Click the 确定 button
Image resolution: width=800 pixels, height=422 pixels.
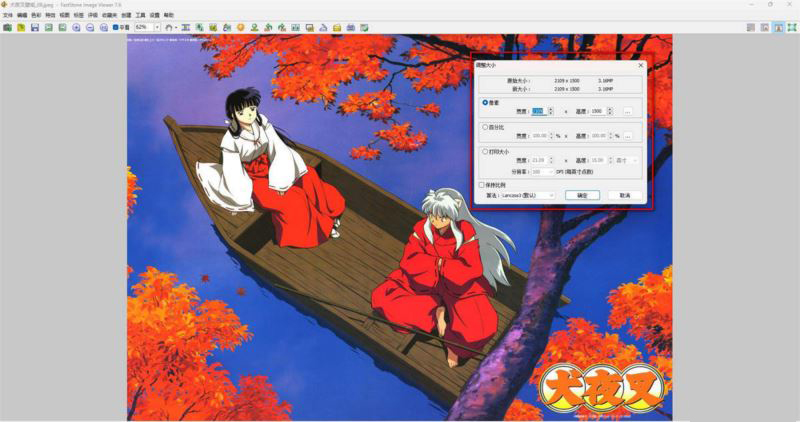[582, 195]
